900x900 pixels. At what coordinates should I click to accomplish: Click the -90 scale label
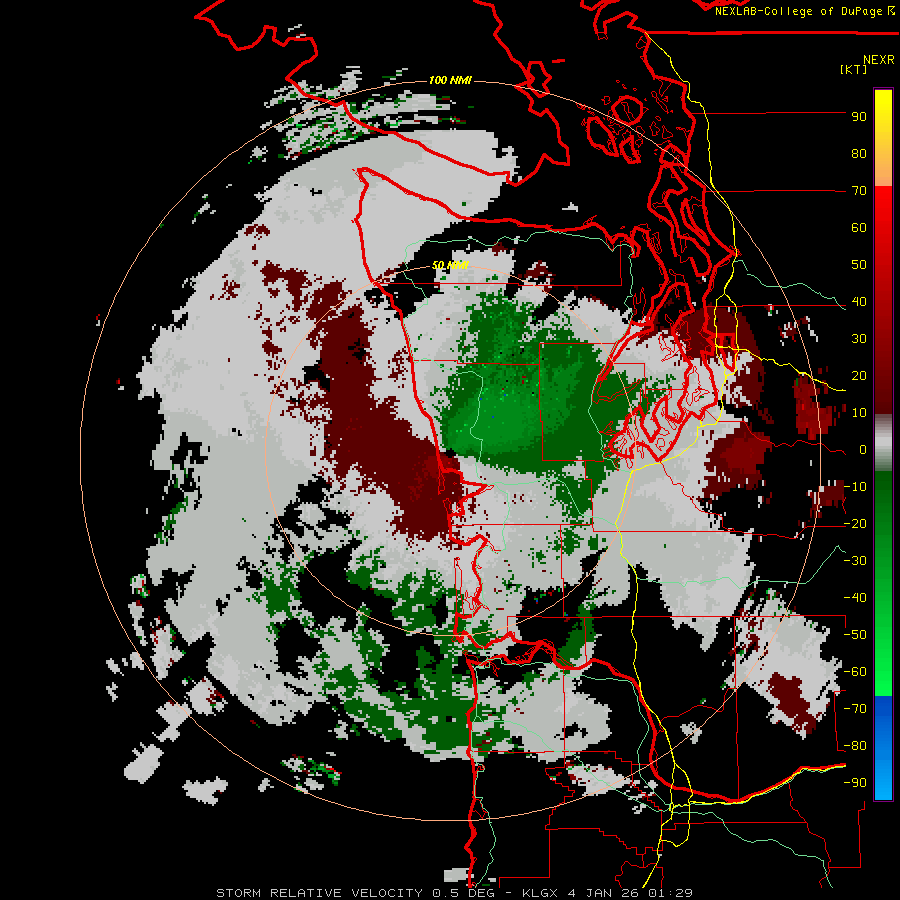pyautogui.click(x=855, y=783)
